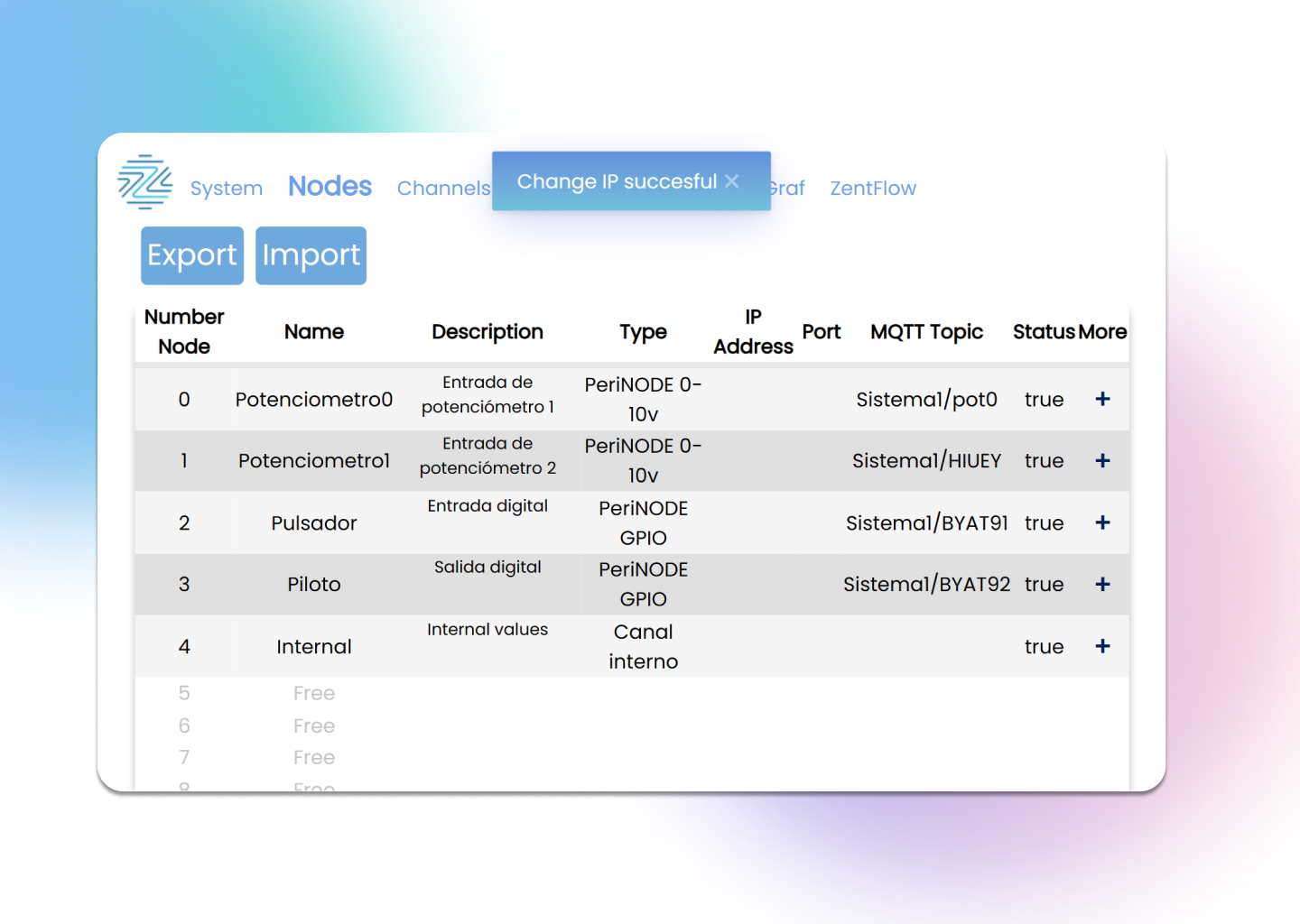
Task: Click status true in Pulsador row
Action: pyautogui.click(x=1045, y=523)
